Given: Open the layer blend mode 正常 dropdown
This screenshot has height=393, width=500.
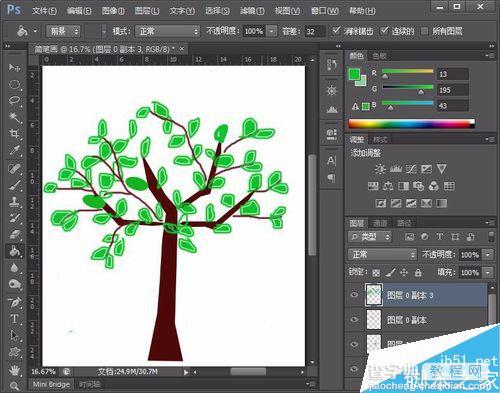Looking at the screenshot, I should click(382, 255).
